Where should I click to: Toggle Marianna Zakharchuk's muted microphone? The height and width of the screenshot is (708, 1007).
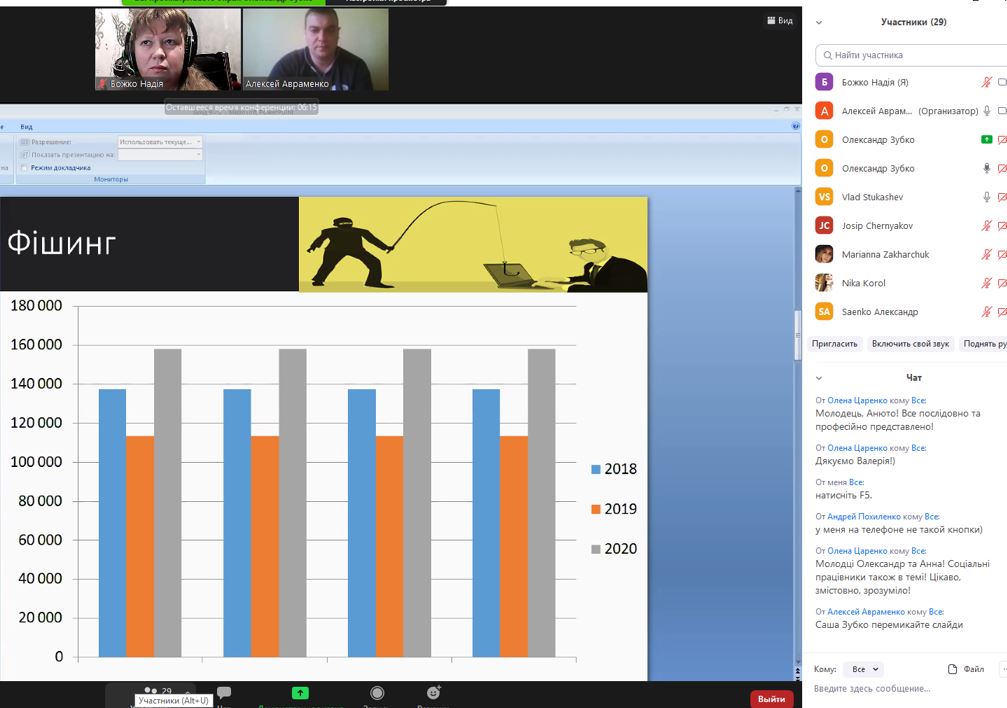pos(986,255)
